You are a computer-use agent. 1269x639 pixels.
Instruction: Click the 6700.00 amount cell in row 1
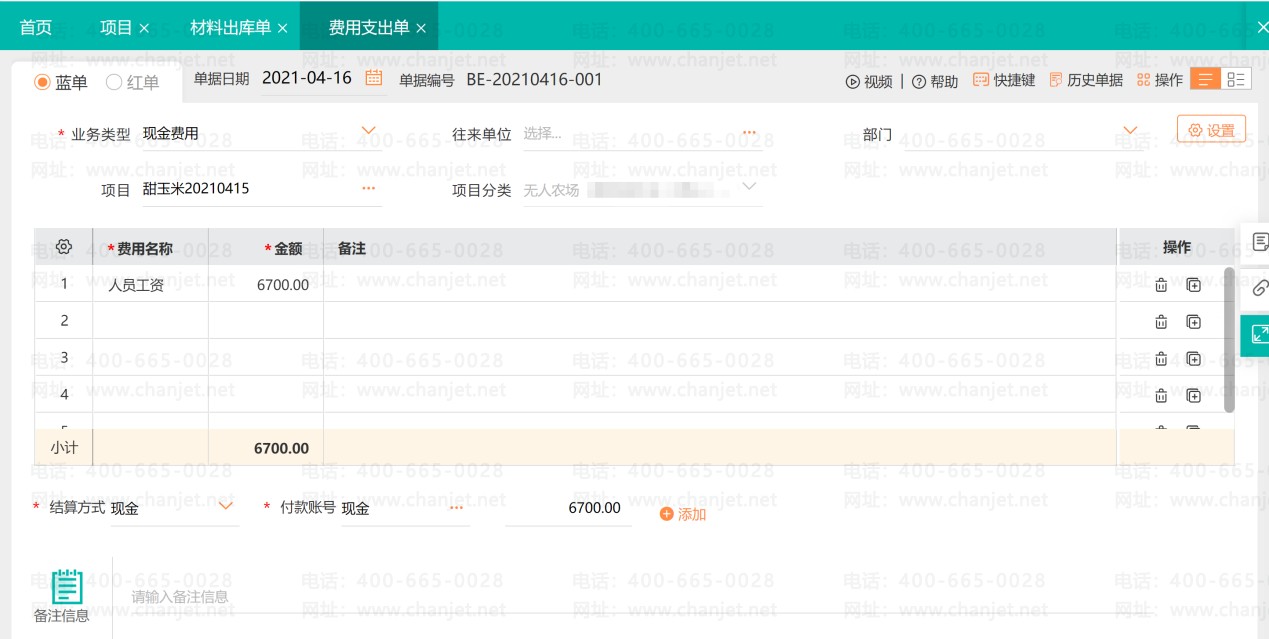click(x=266, y=285)
